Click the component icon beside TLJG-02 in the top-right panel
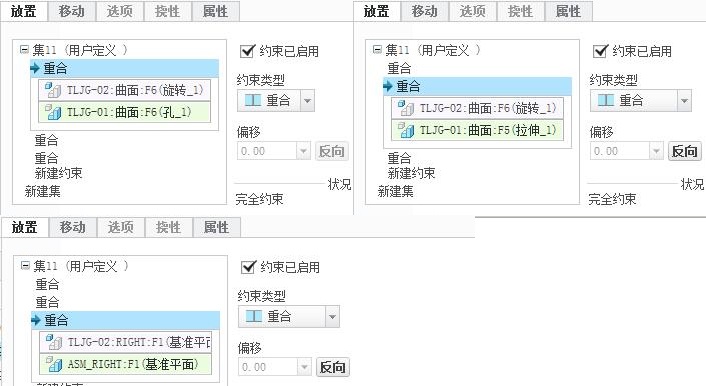This screenshot has width=706, height=386. (x=406, y=108)
